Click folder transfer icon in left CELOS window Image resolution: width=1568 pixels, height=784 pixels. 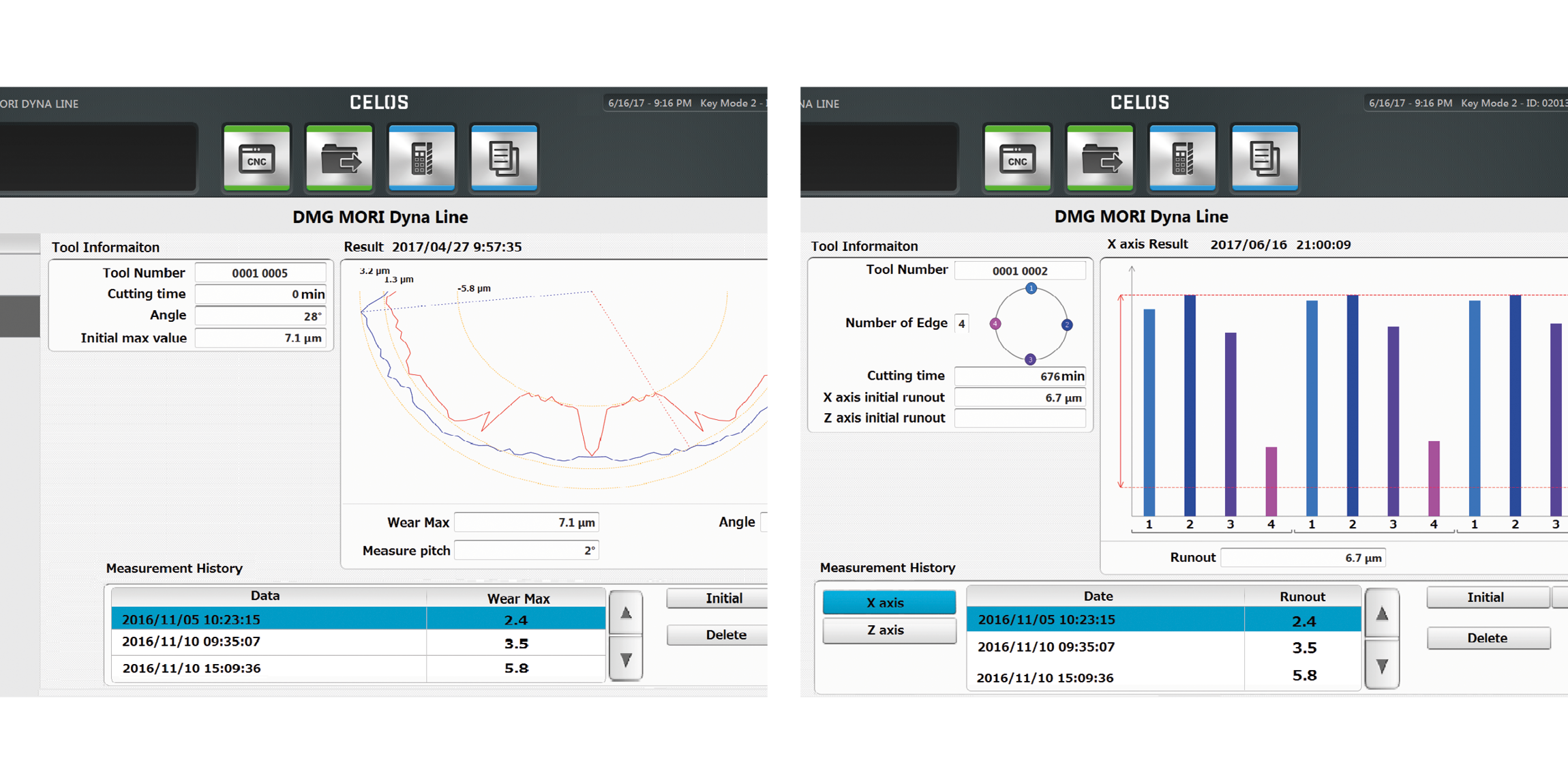click(x=340, y=158)
